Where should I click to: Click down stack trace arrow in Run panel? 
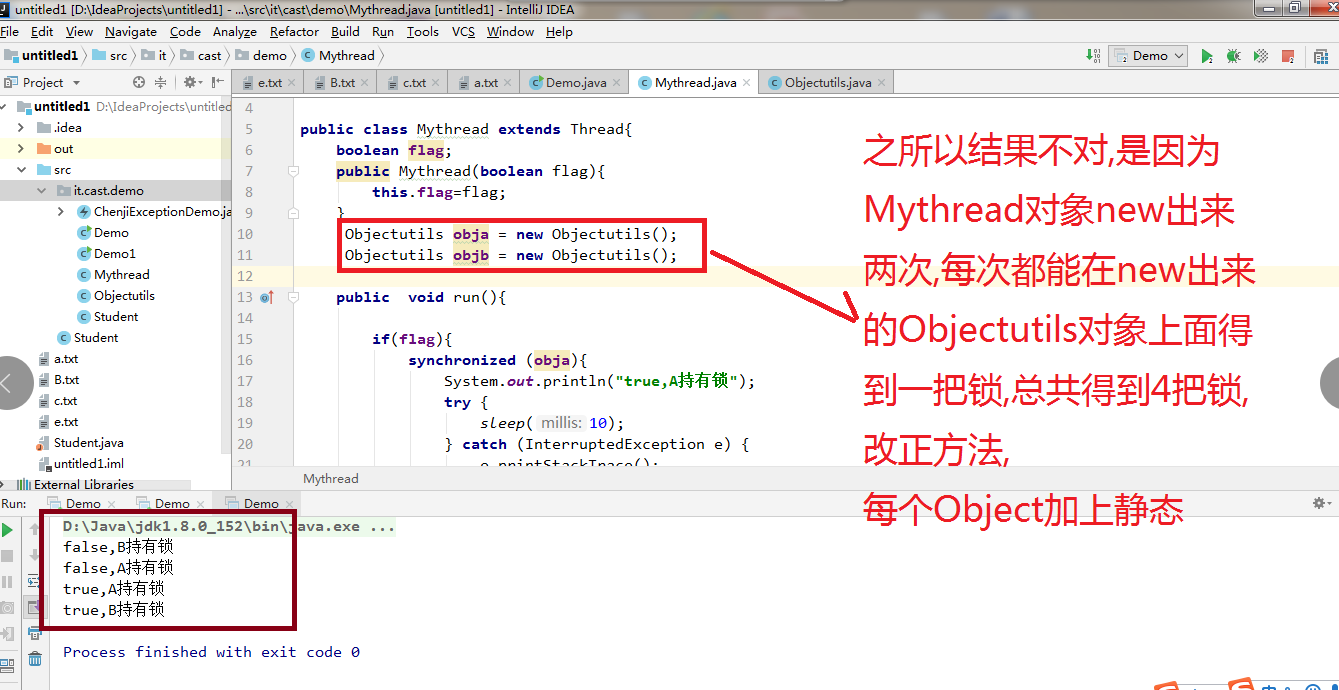(35, 556)
